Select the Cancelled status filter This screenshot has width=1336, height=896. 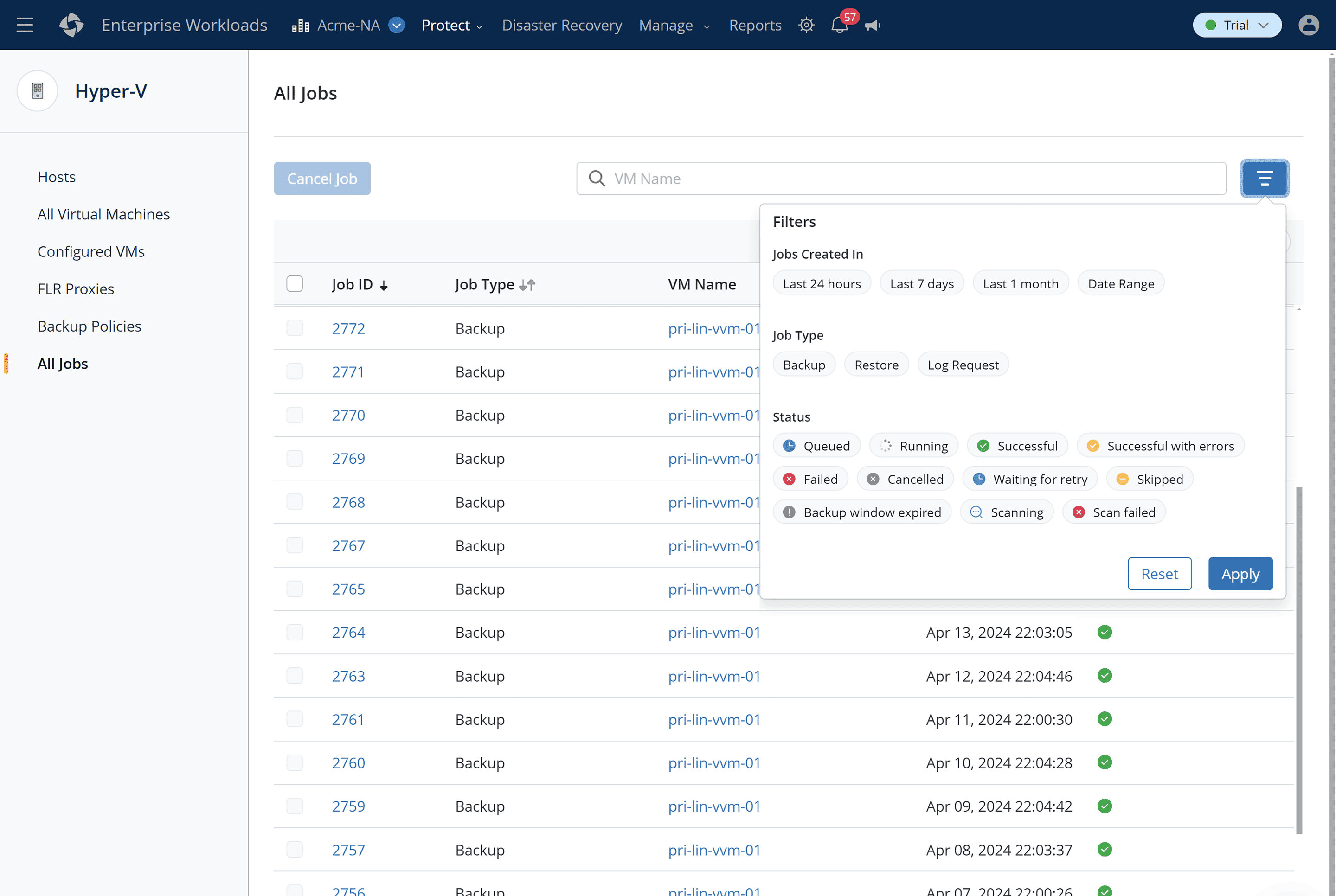coord(905,479)
